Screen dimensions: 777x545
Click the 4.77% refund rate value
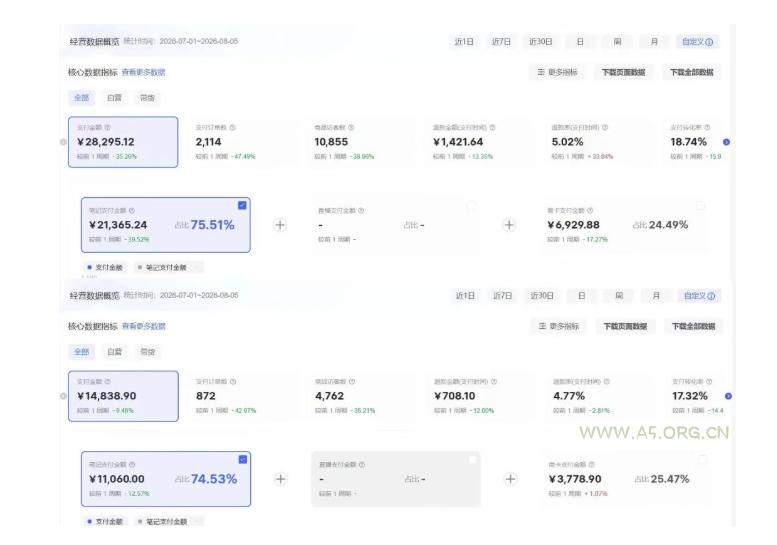569,396
